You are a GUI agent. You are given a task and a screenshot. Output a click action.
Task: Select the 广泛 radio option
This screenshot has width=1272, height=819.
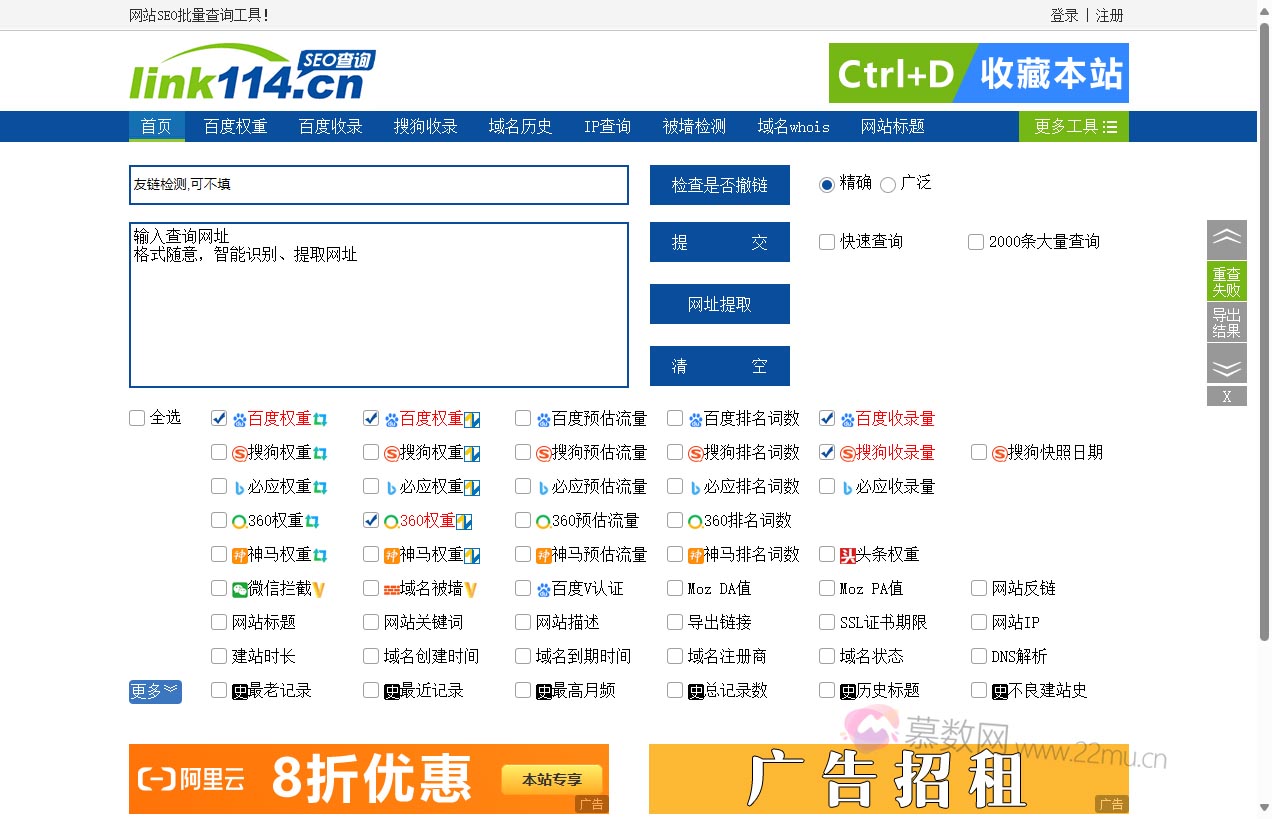click(887, 184)
